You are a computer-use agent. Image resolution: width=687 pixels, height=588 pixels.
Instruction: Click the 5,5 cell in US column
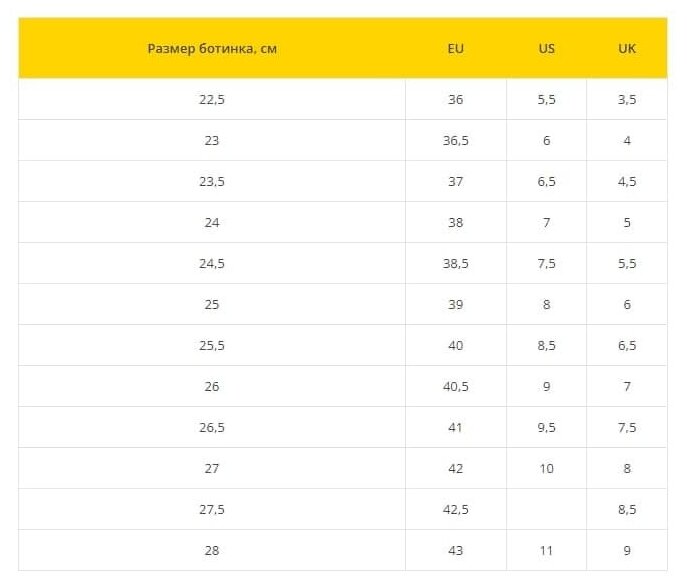pos(546,99)
